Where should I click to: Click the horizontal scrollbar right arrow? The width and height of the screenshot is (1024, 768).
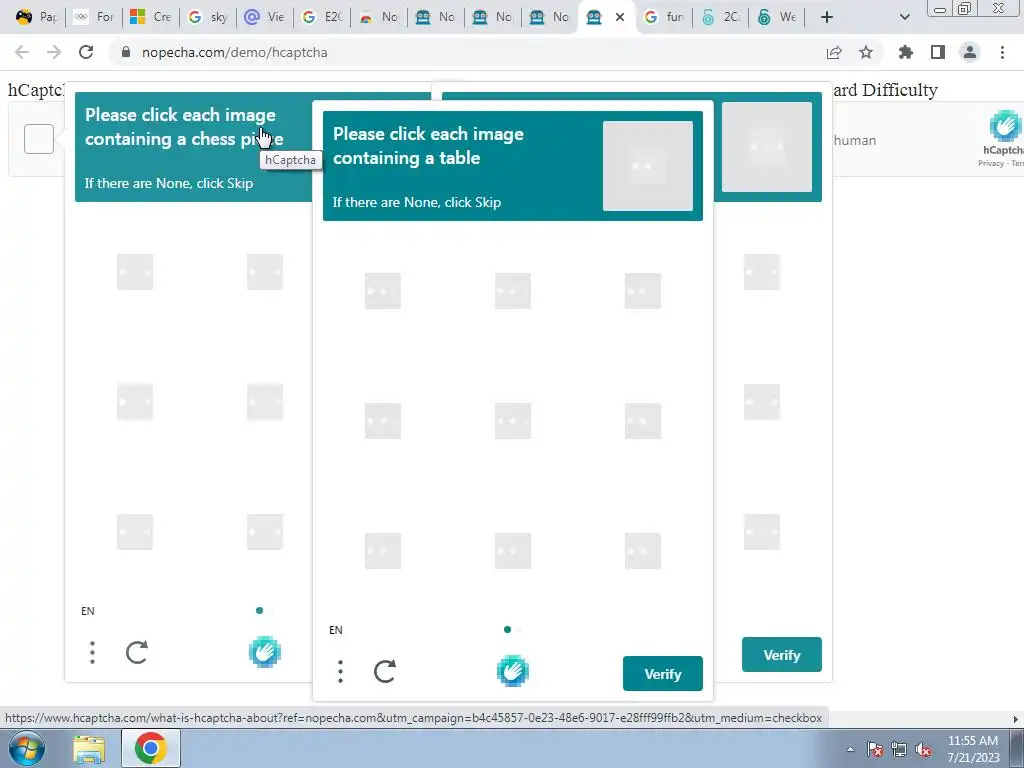click(x=1016, y=718)
